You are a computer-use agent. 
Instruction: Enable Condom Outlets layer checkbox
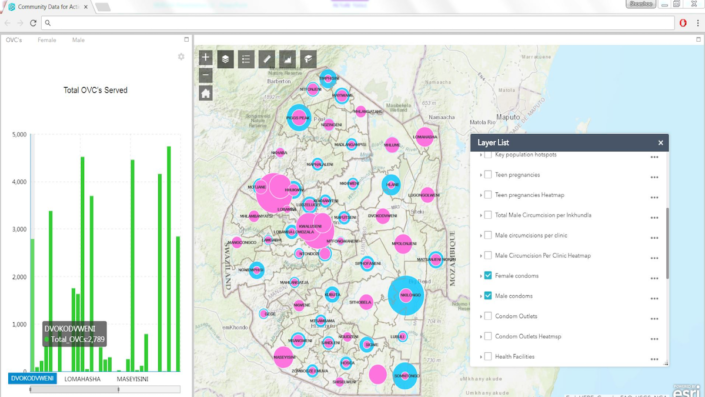tap(488, 316)
